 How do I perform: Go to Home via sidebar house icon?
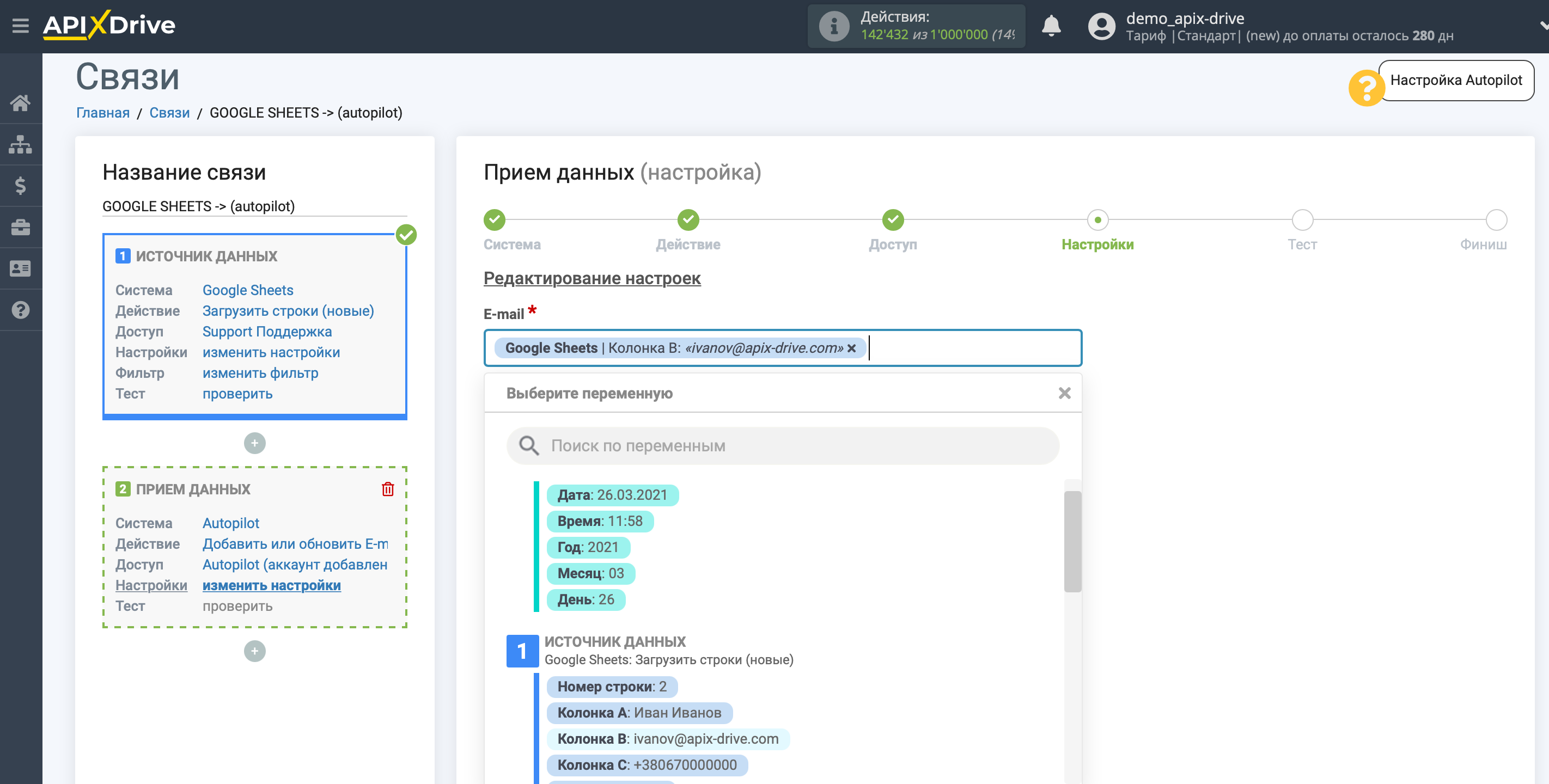pos(21,103)
